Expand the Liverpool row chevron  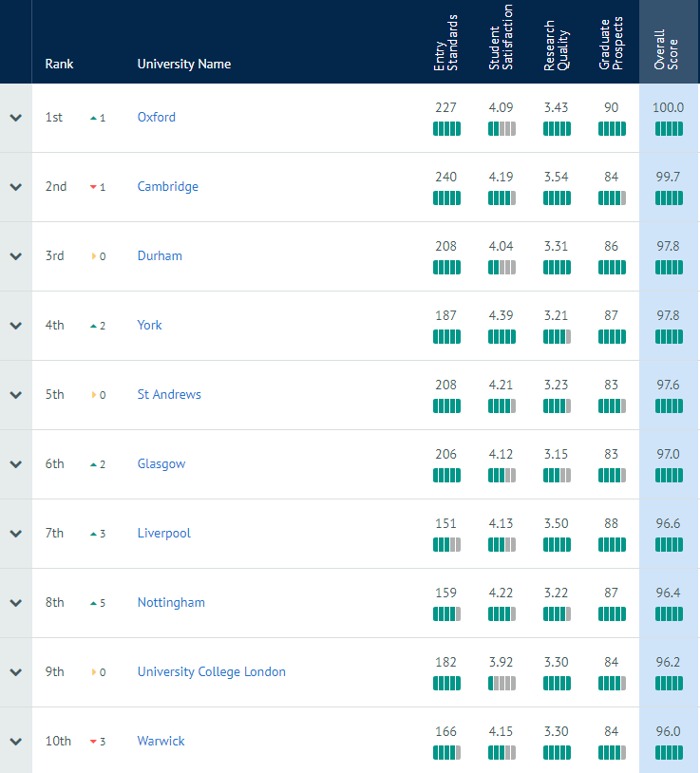(16, 534)
